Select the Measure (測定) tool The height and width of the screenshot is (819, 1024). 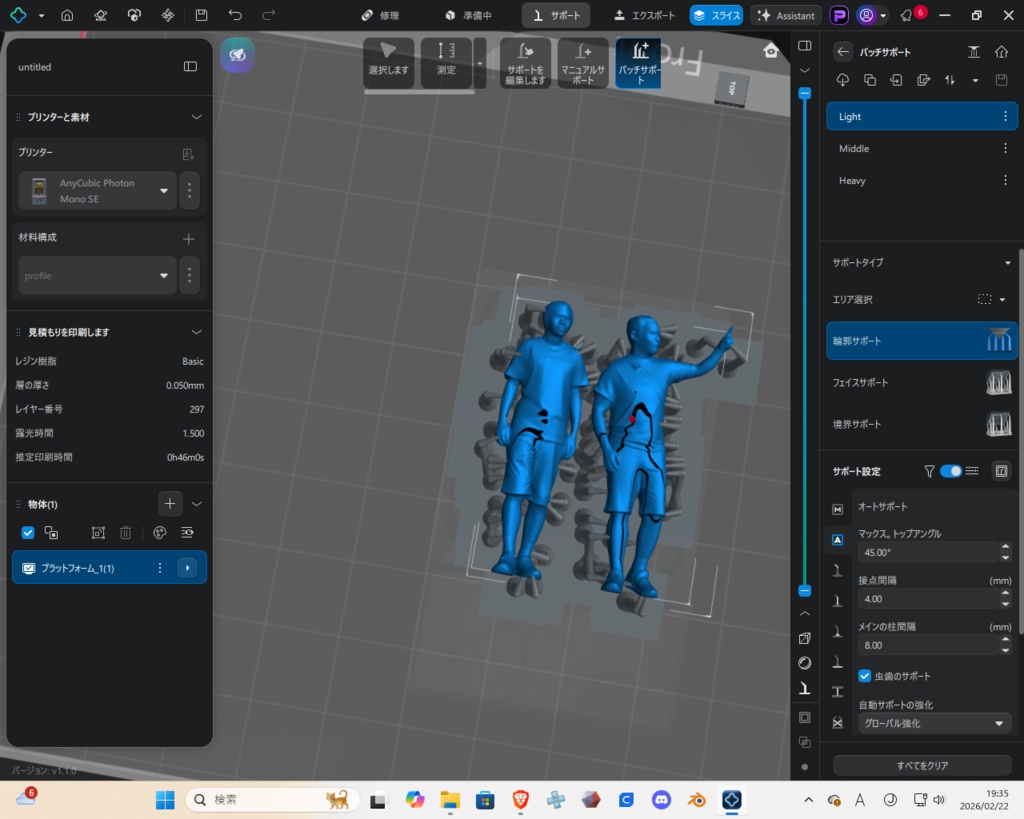(446, 62)
